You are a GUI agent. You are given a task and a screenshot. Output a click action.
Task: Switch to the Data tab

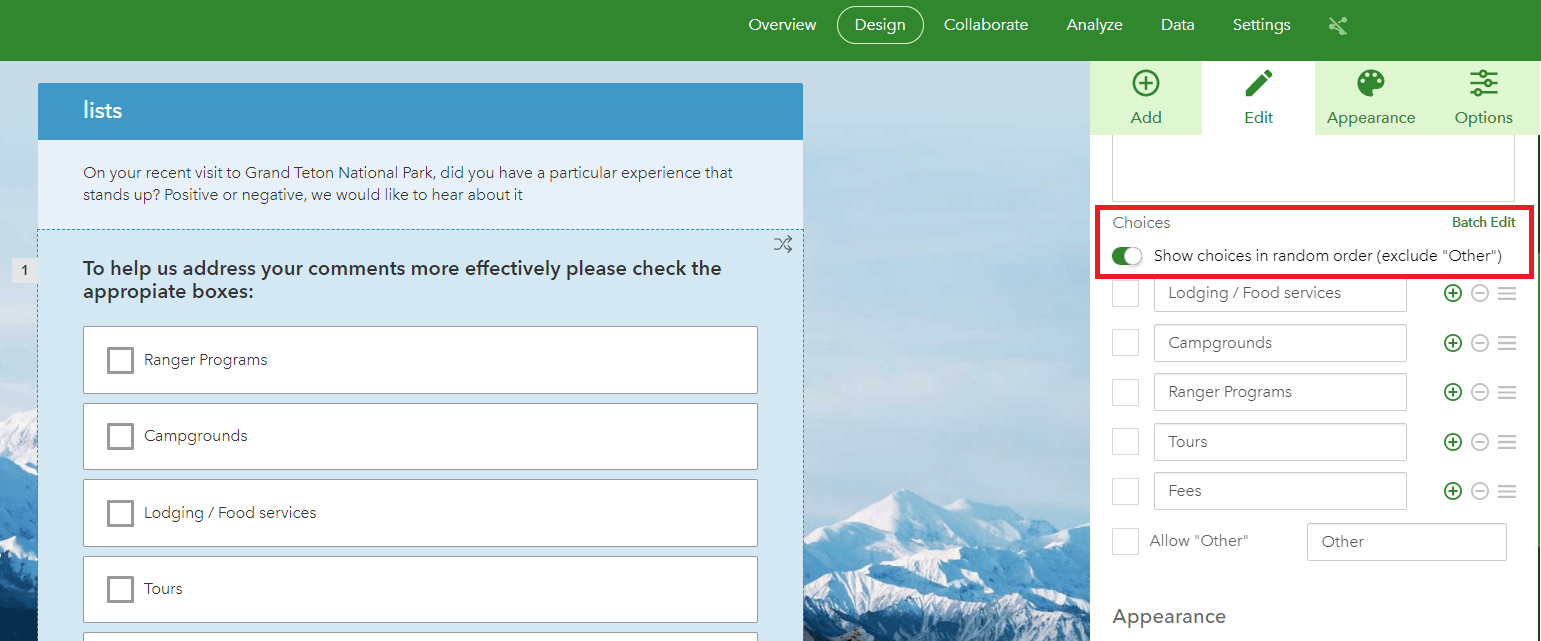click(1177, 24)
